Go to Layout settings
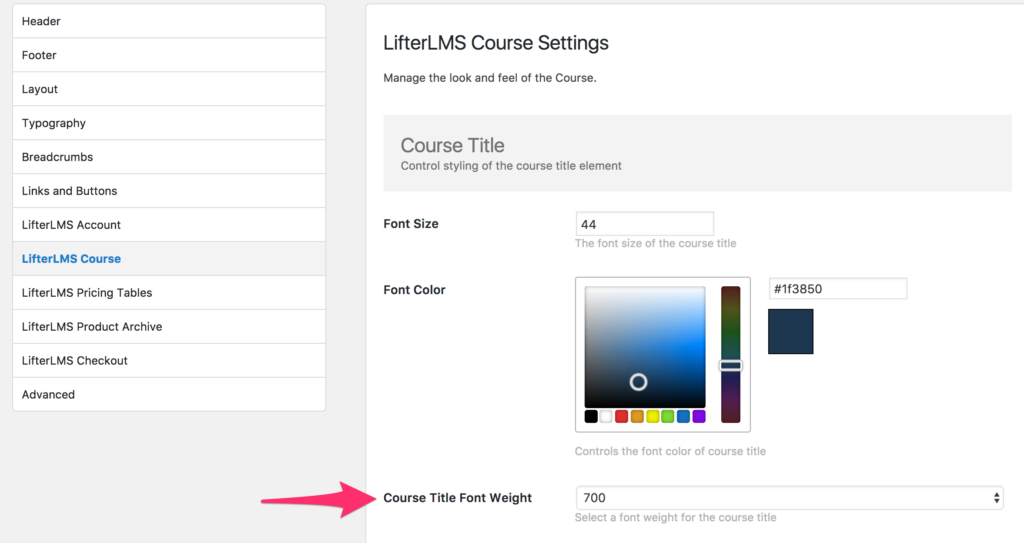The image size is (1024, 543). coord(169,89)
